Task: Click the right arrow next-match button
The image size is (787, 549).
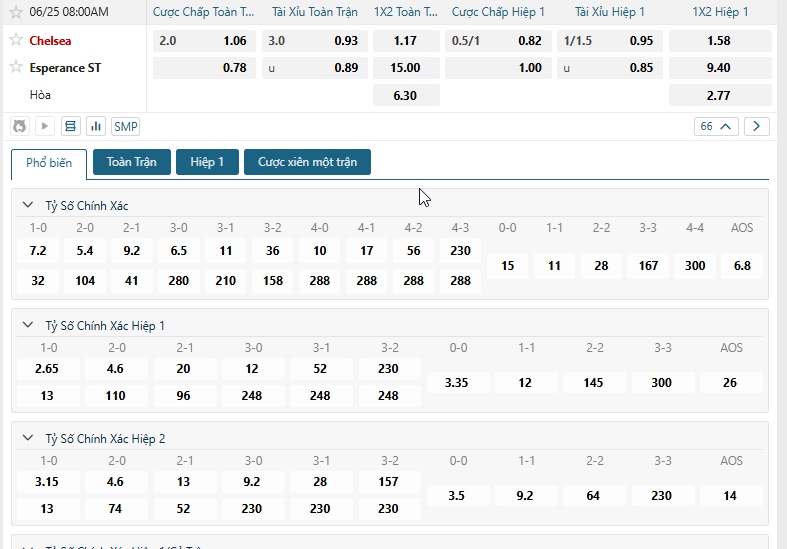Action: coord(757,126)
